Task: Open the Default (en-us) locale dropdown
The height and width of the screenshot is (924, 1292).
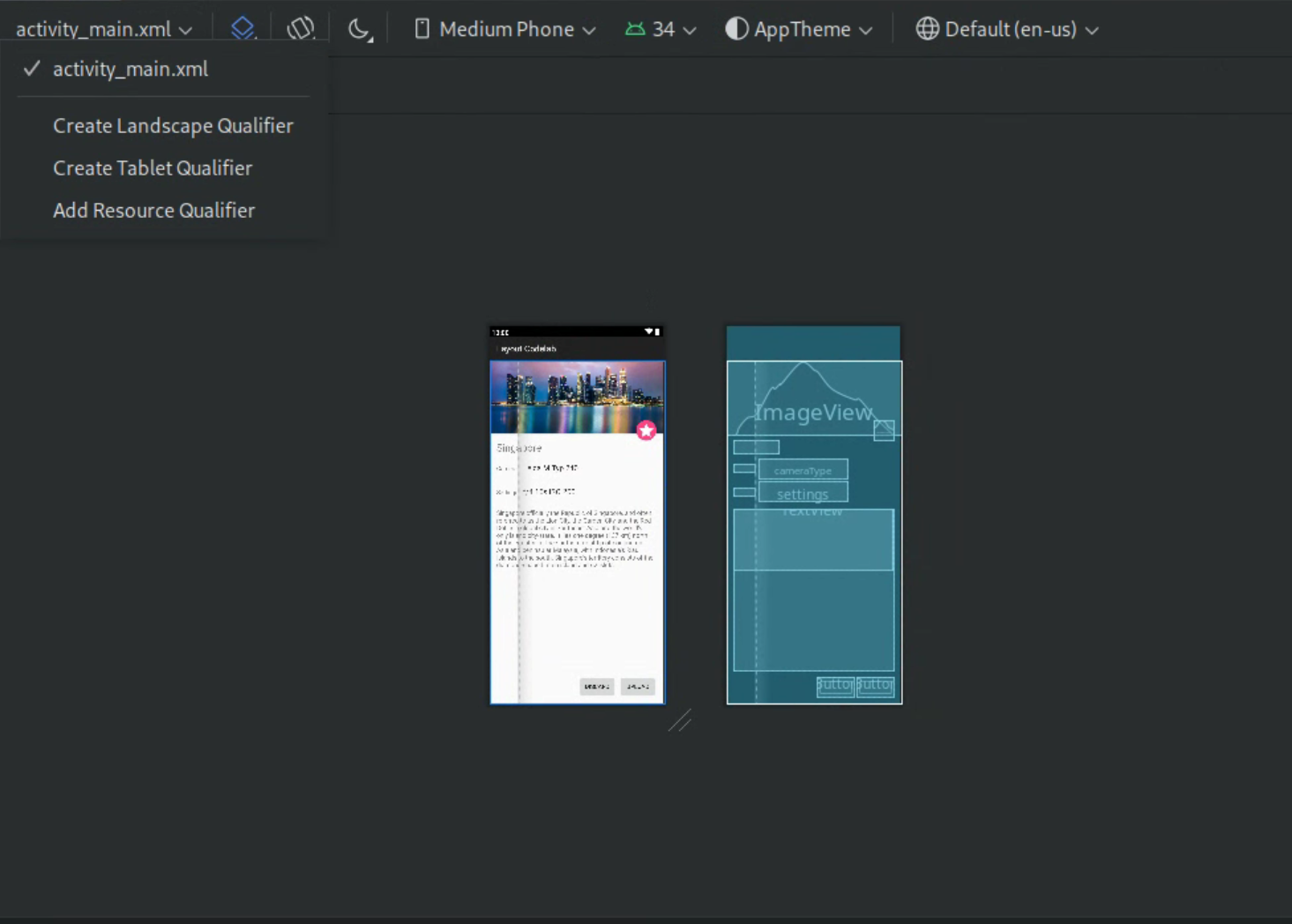Action: pyautogui.click(x=1007, y=29)
